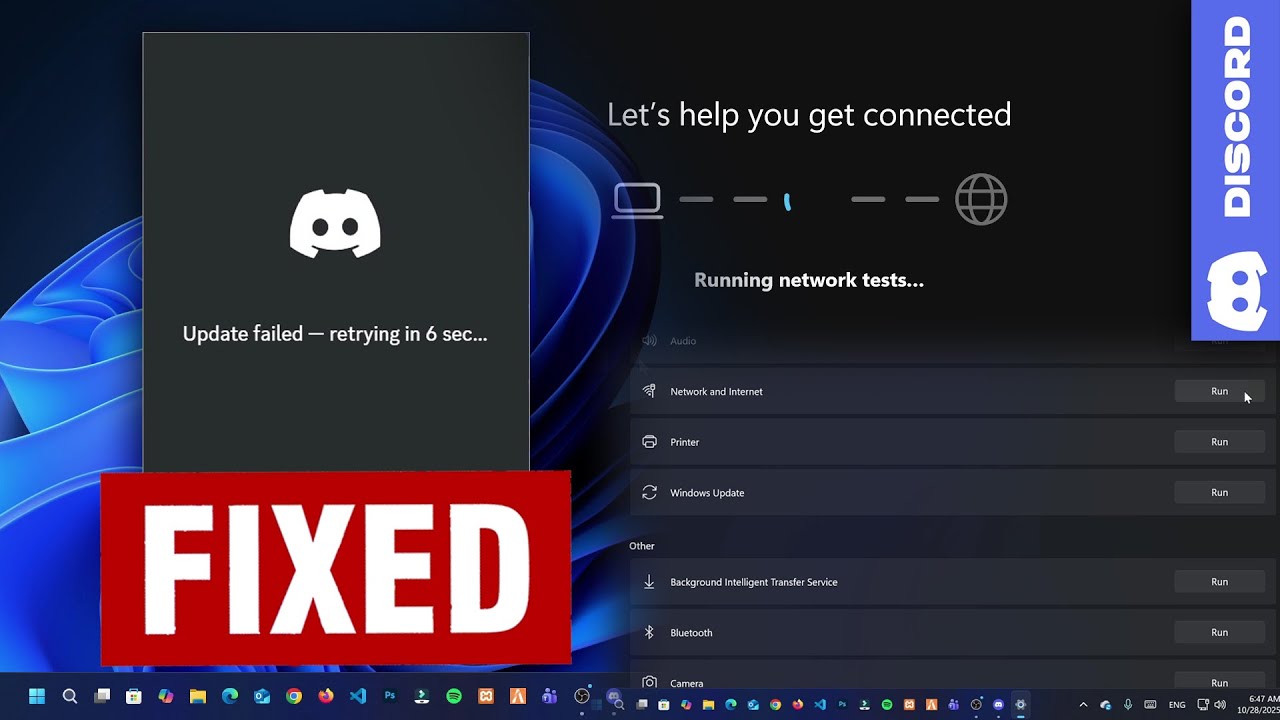Open Photoshop from the larger taskbar
The height and width of the screenshot is (720, 1280).
[390, 696]
